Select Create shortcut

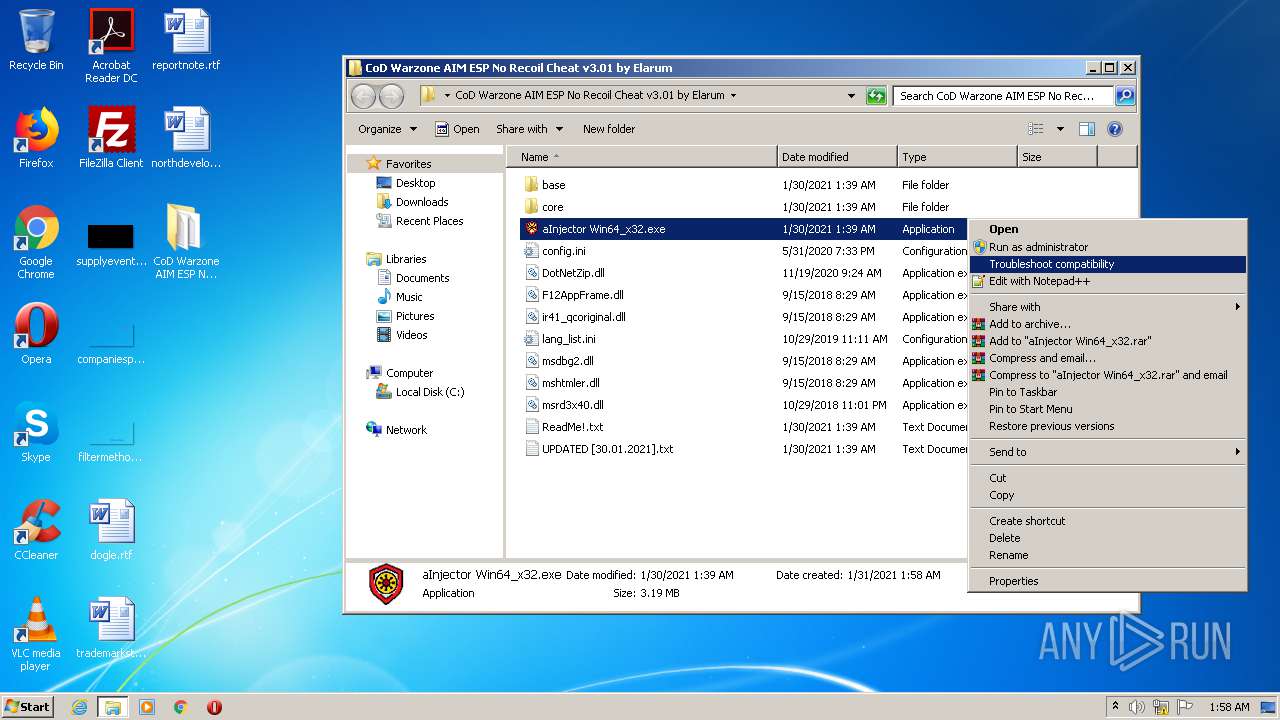click(x=1108, y=521)
